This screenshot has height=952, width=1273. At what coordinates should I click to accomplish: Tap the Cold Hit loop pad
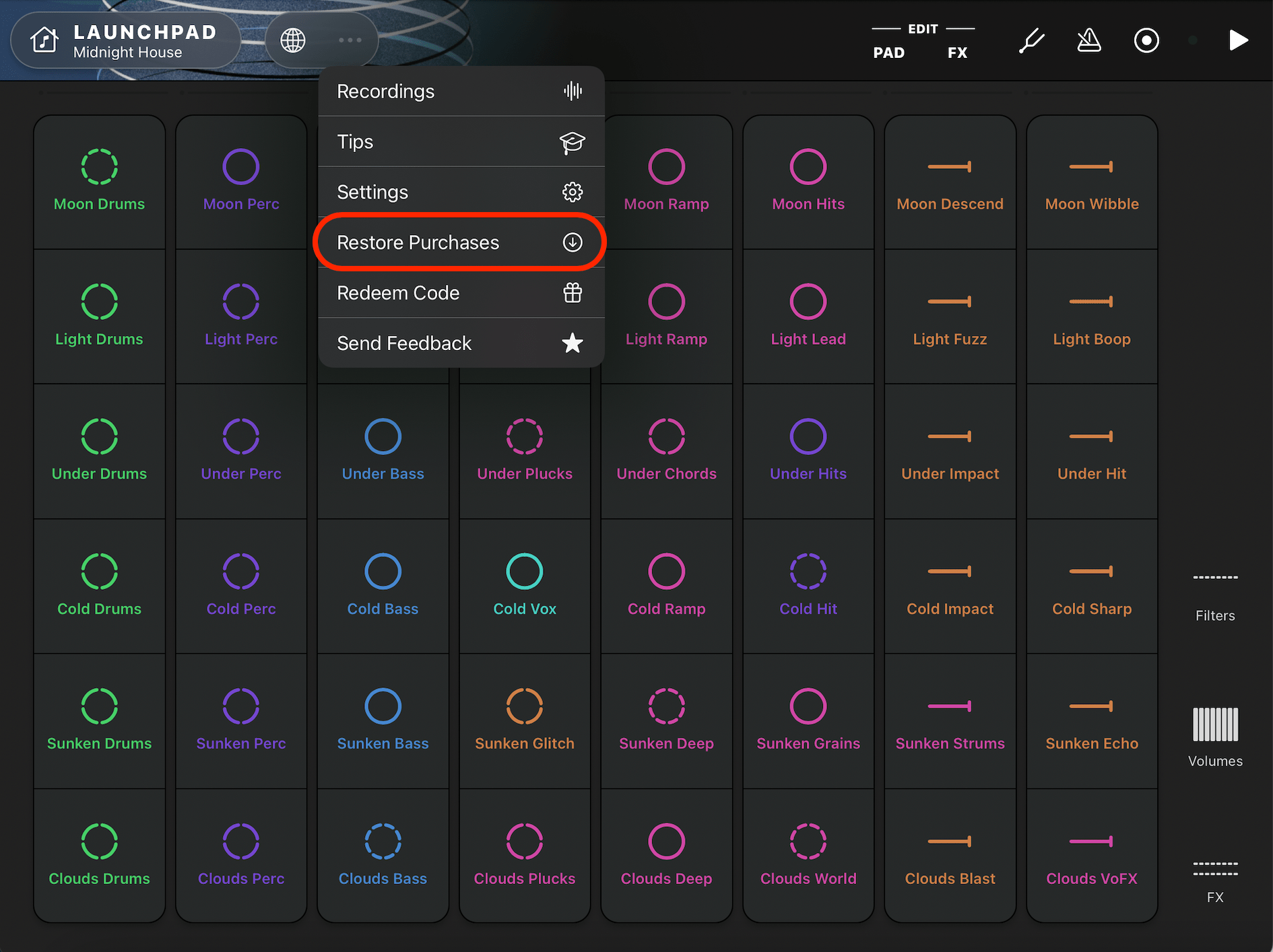click(808, 586)
